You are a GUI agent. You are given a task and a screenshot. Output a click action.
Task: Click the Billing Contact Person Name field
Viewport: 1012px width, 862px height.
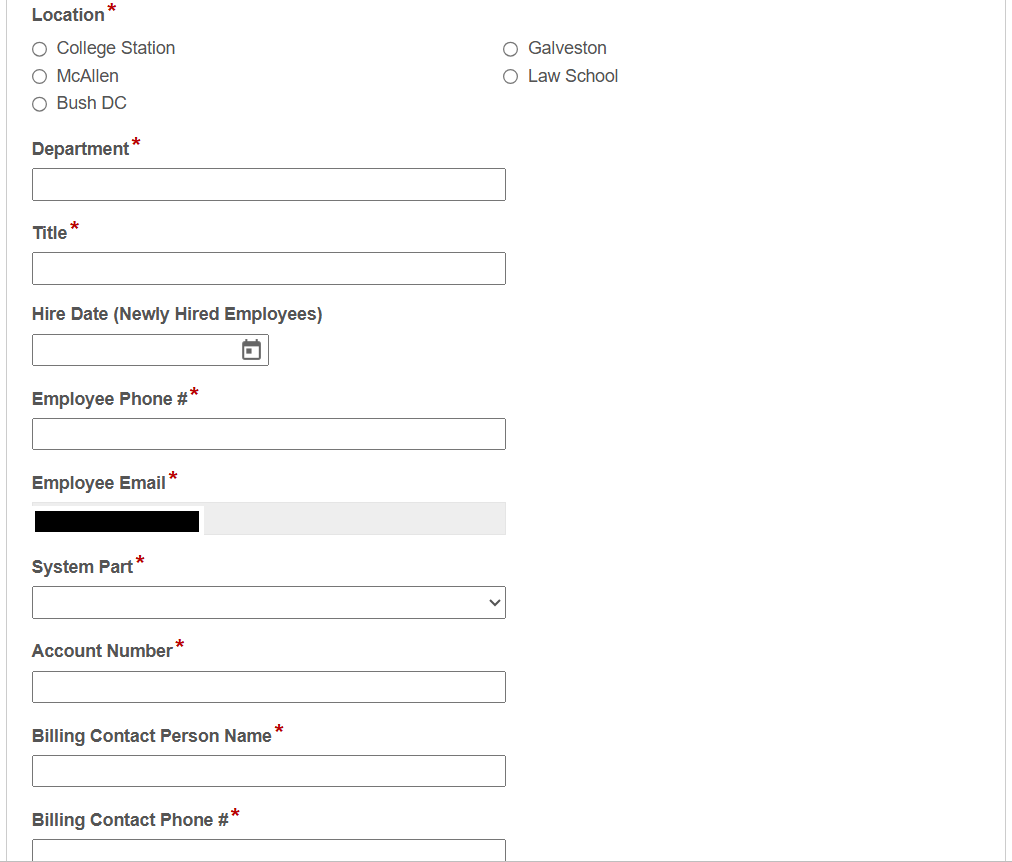pos(268,771)
